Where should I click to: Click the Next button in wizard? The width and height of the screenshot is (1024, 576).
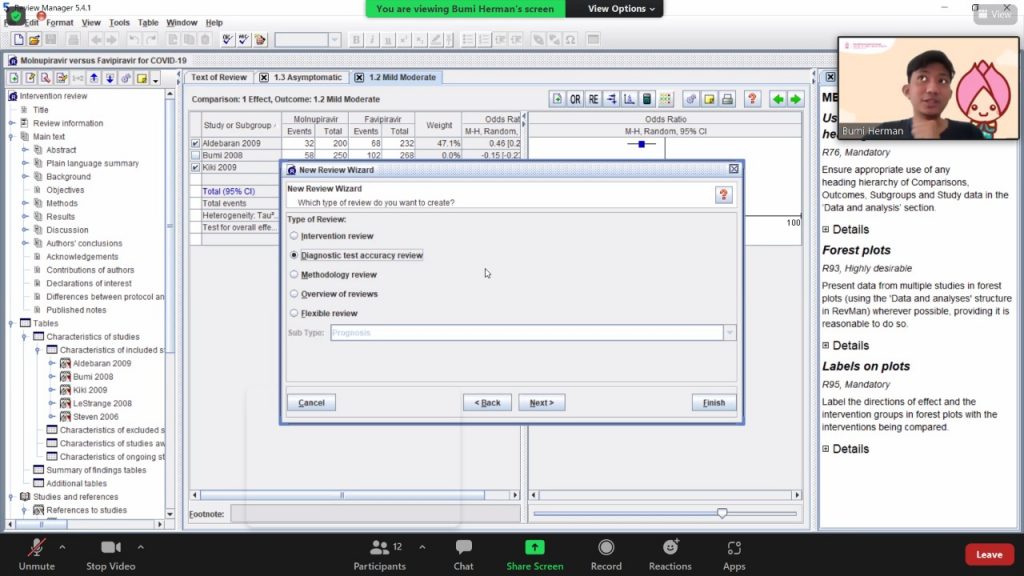[x=542, y=403]
